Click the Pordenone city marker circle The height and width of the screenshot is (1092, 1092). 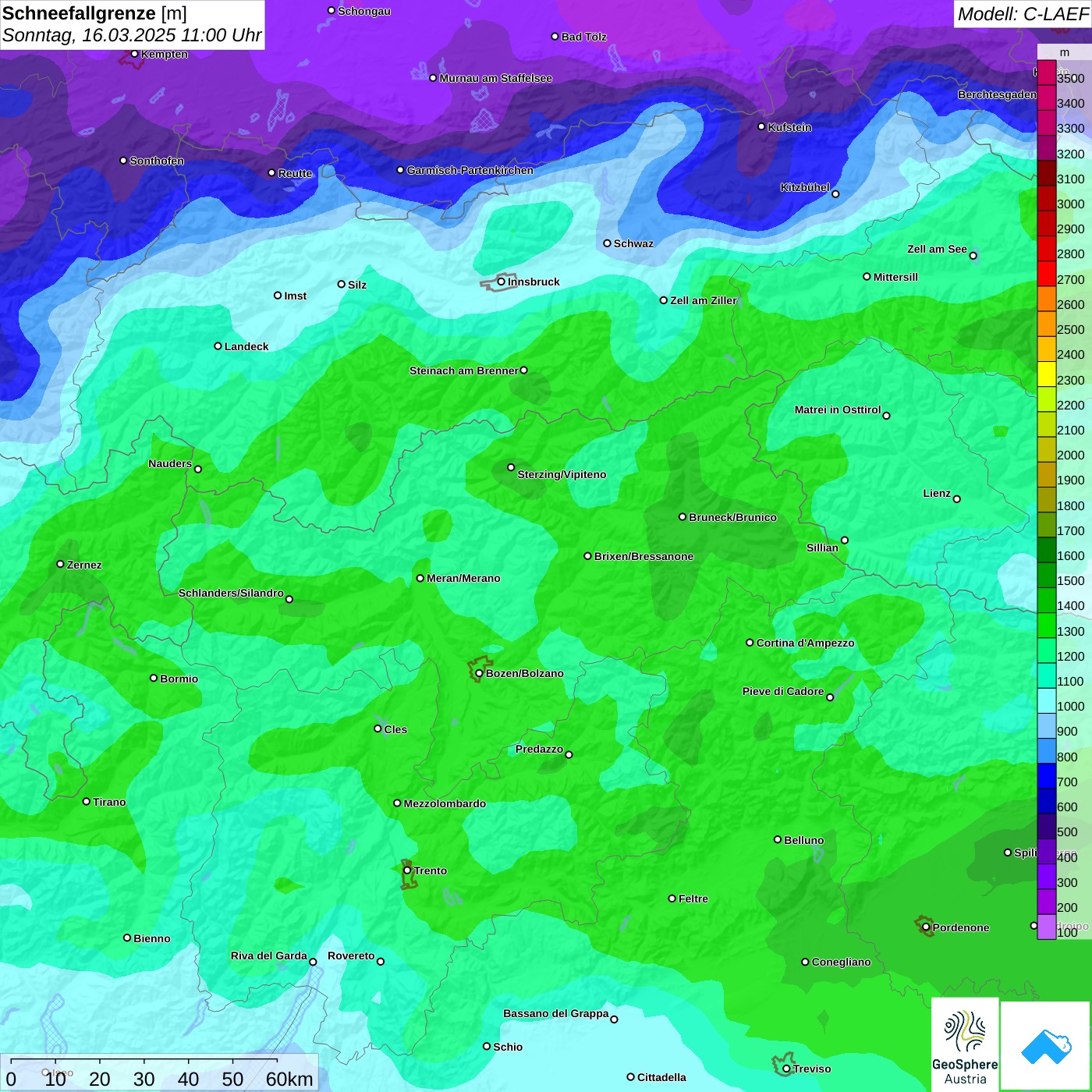[x=926, y=927]
